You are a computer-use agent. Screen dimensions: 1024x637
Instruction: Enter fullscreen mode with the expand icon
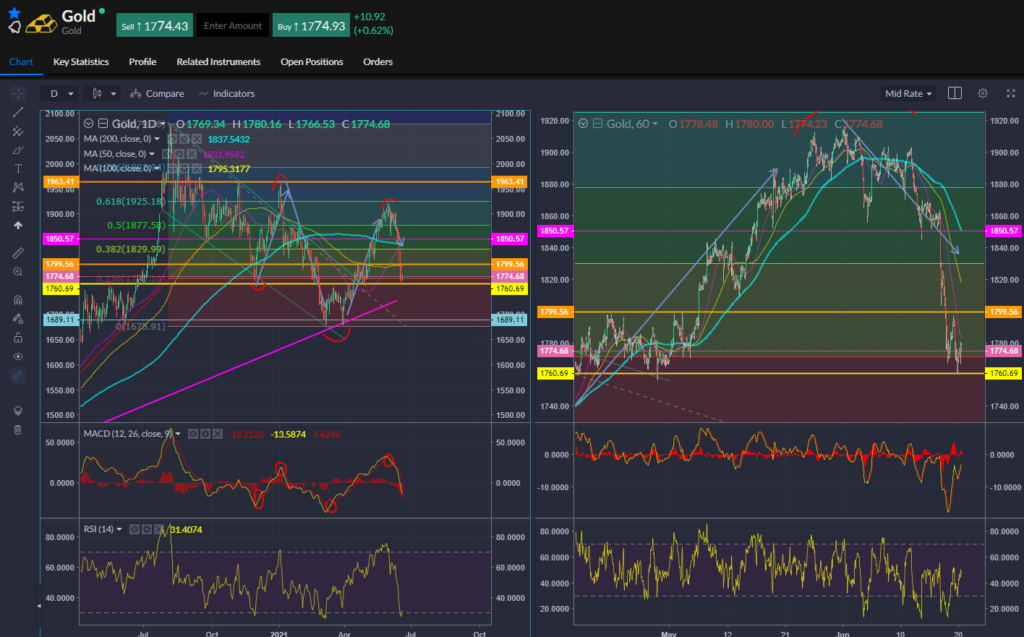[x=1009, y=92]
